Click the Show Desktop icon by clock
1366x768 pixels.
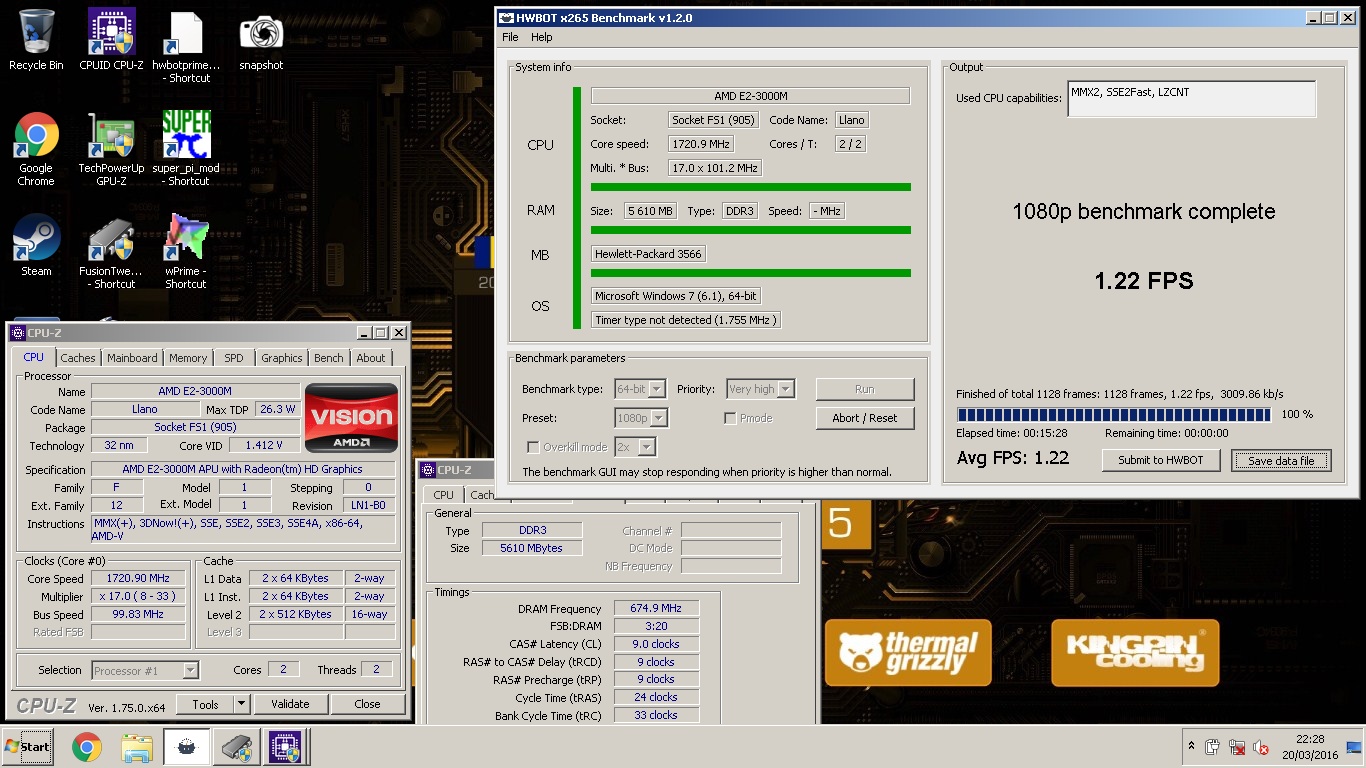(x=1354, y=747)
